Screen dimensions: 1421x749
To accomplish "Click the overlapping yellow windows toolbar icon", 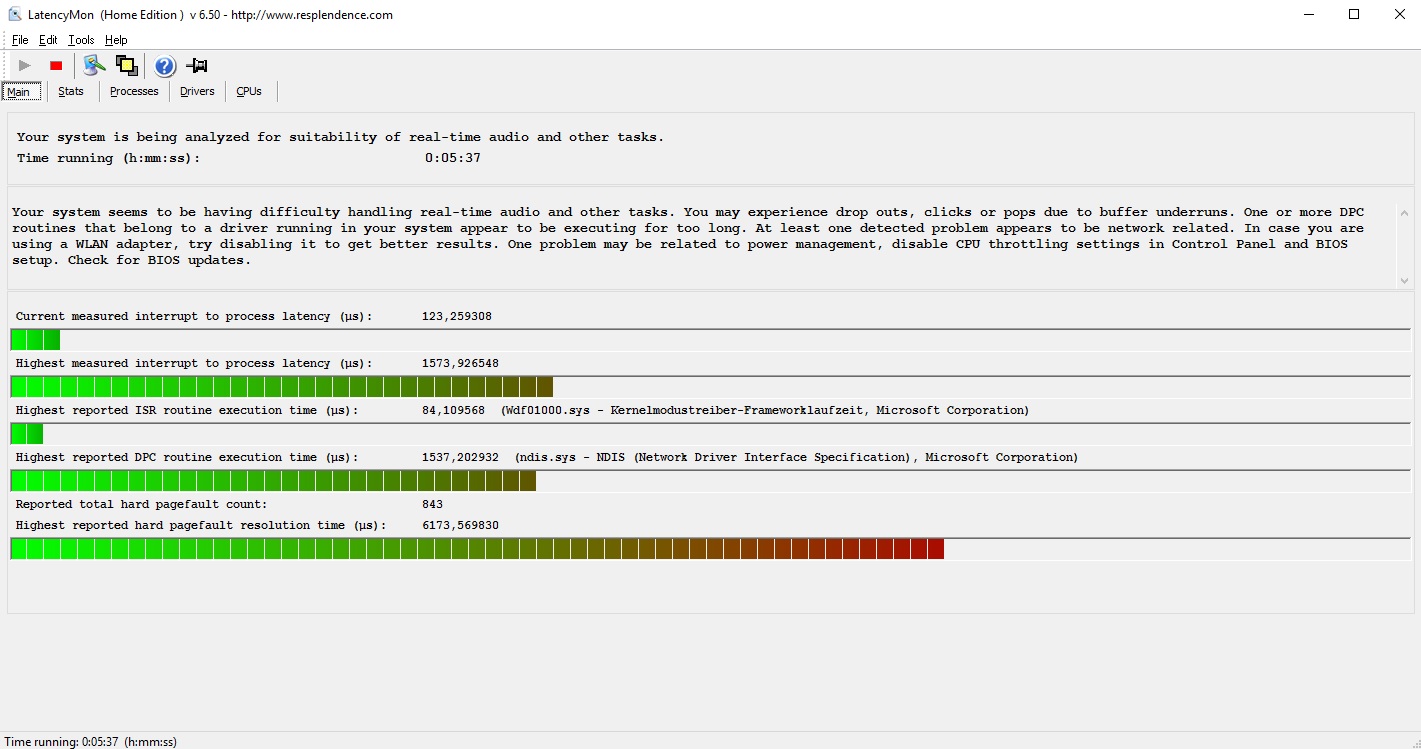I will tap(127, 66).
